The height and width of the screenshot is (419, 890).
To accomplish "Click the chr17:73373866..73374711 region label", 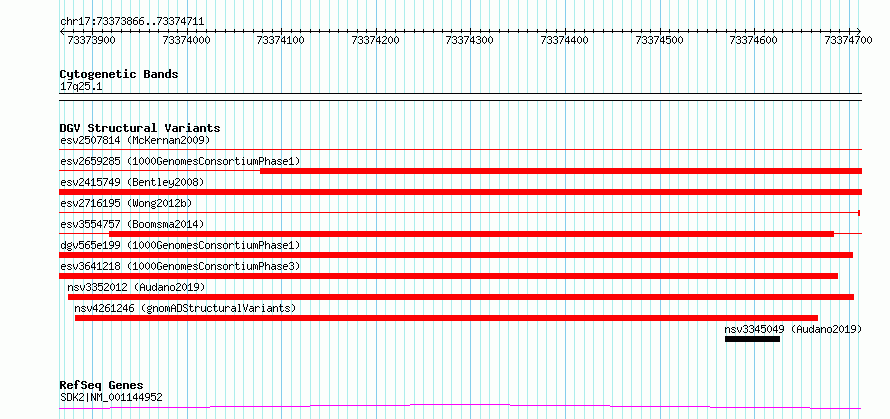I will tap(132, 22).
